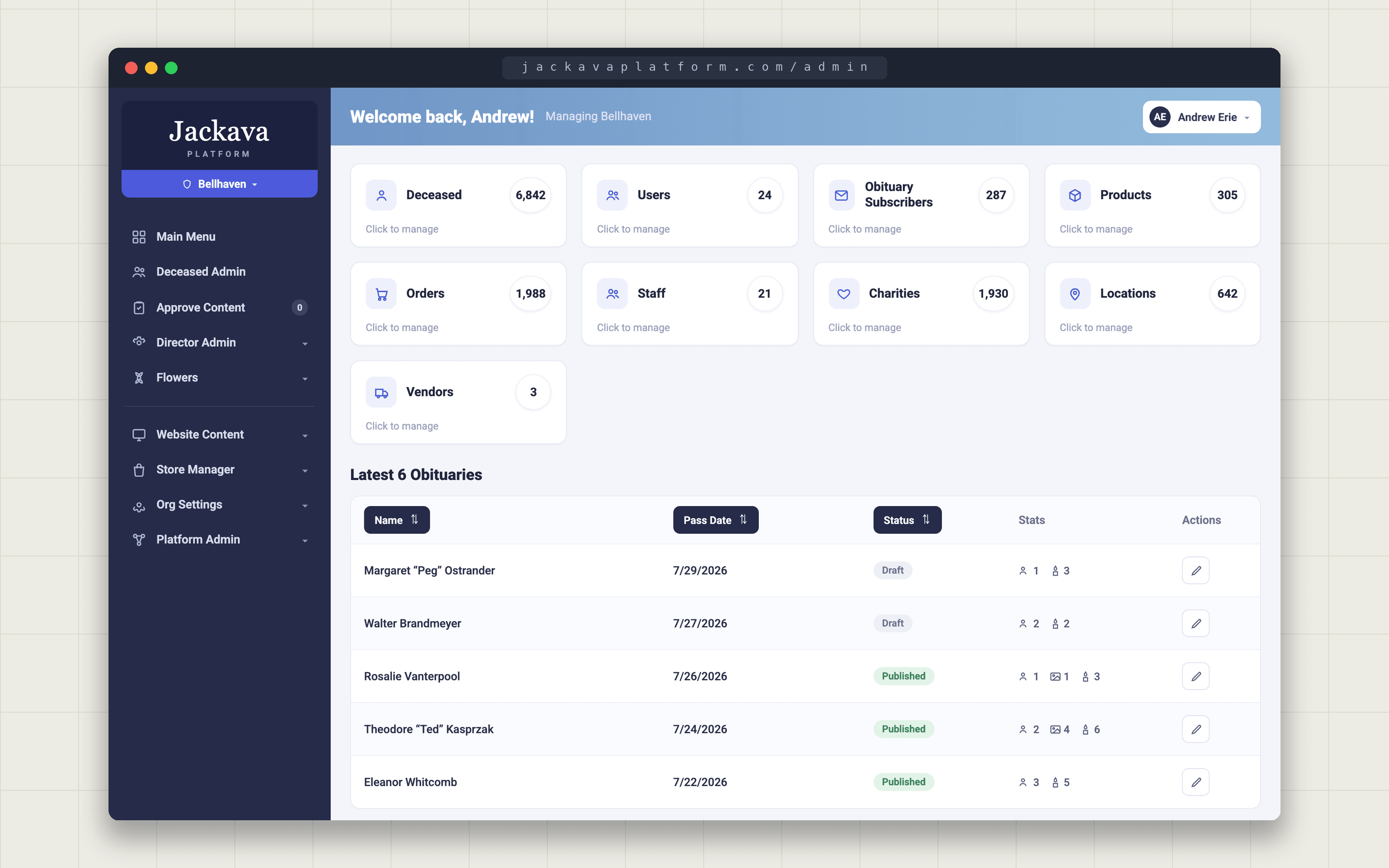1389x868 pixels.
Task: Click to manage under Vendors card
Action: pyautogui.click(x=402, y=426)
